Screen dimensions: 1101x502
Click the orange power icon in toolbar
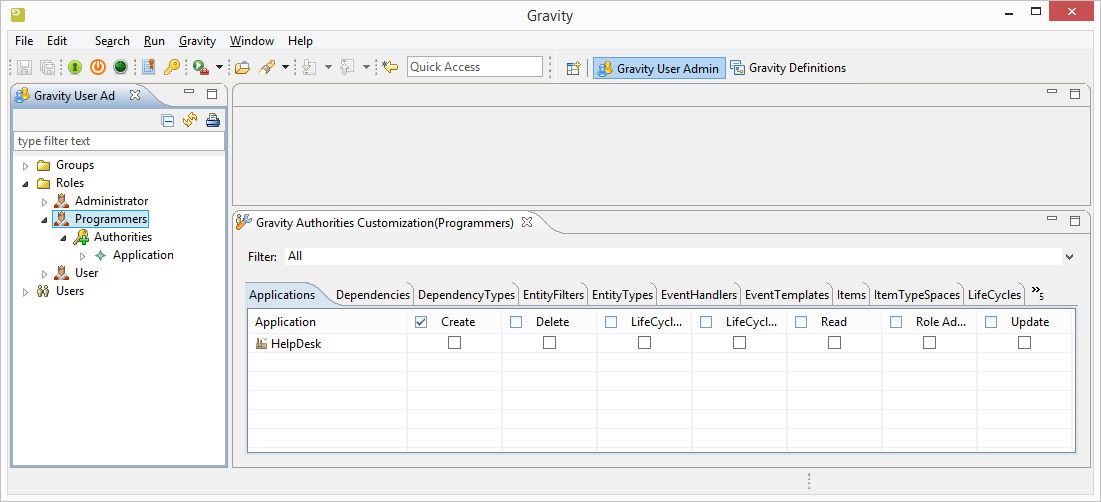tap(97, 67)
